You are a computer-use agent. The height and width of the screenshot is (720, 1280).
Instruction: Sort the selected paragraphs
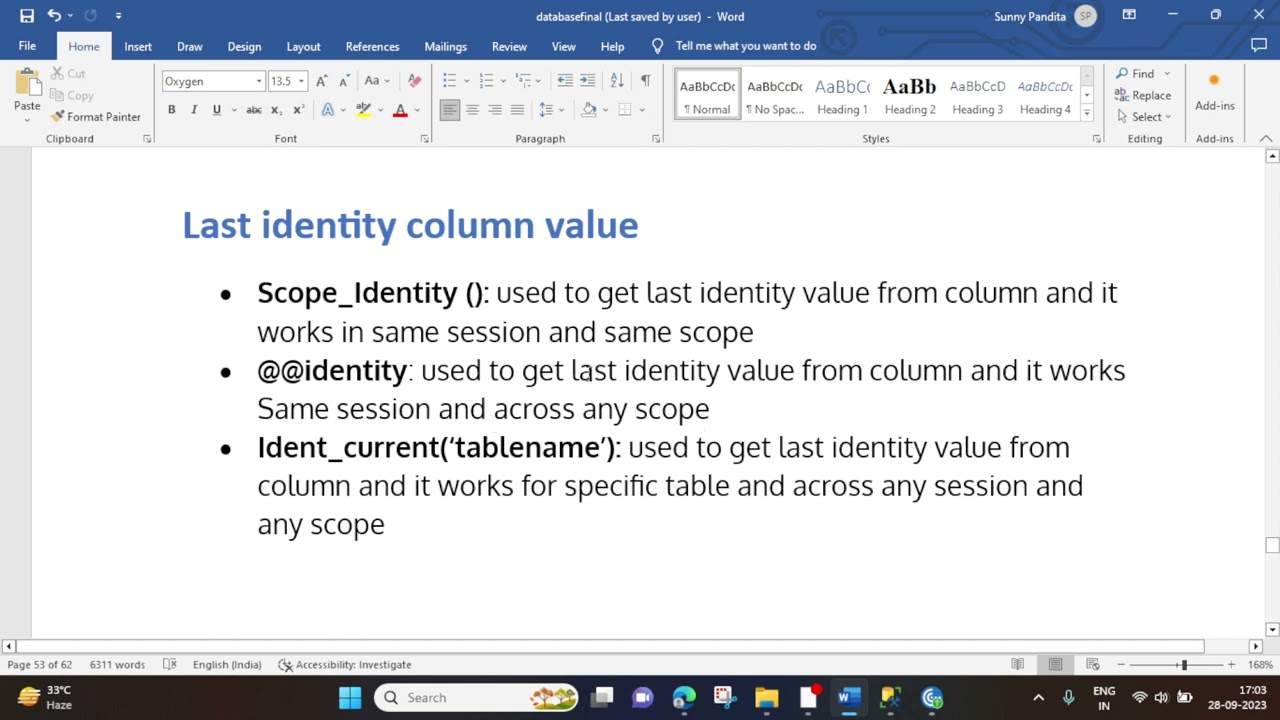617,81
